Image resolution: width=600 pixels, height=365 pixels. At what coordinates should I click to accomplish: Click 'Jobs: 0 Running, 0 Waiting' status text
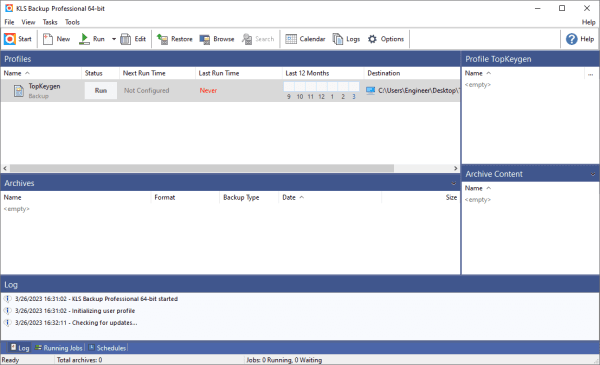[284, 360]
